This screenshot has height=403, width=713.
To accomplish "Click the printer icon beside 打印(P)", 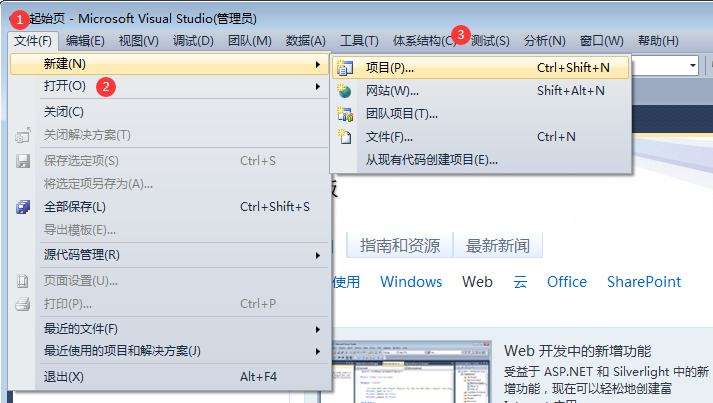I will click(x=23, y=304).
